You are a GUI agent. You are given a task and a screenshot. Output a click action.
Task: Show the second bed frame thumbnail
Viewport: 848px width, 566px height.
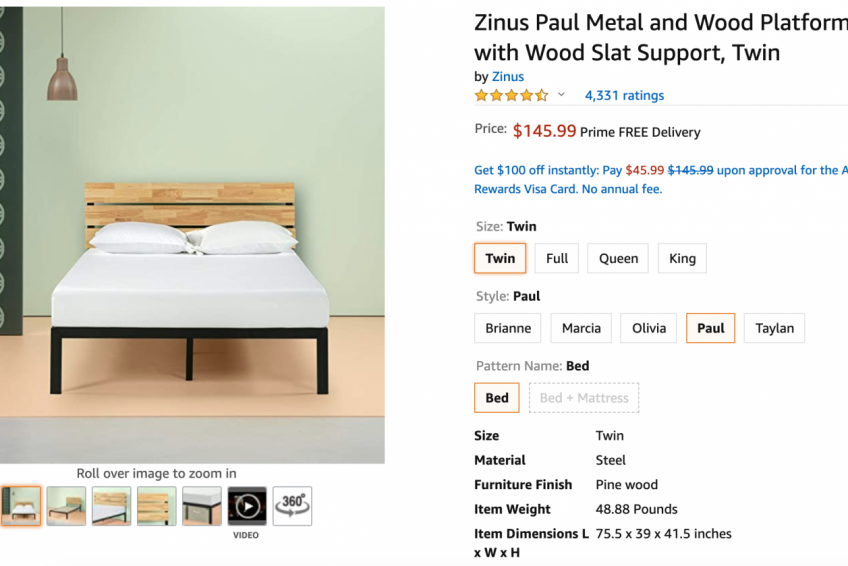[66, 506]
